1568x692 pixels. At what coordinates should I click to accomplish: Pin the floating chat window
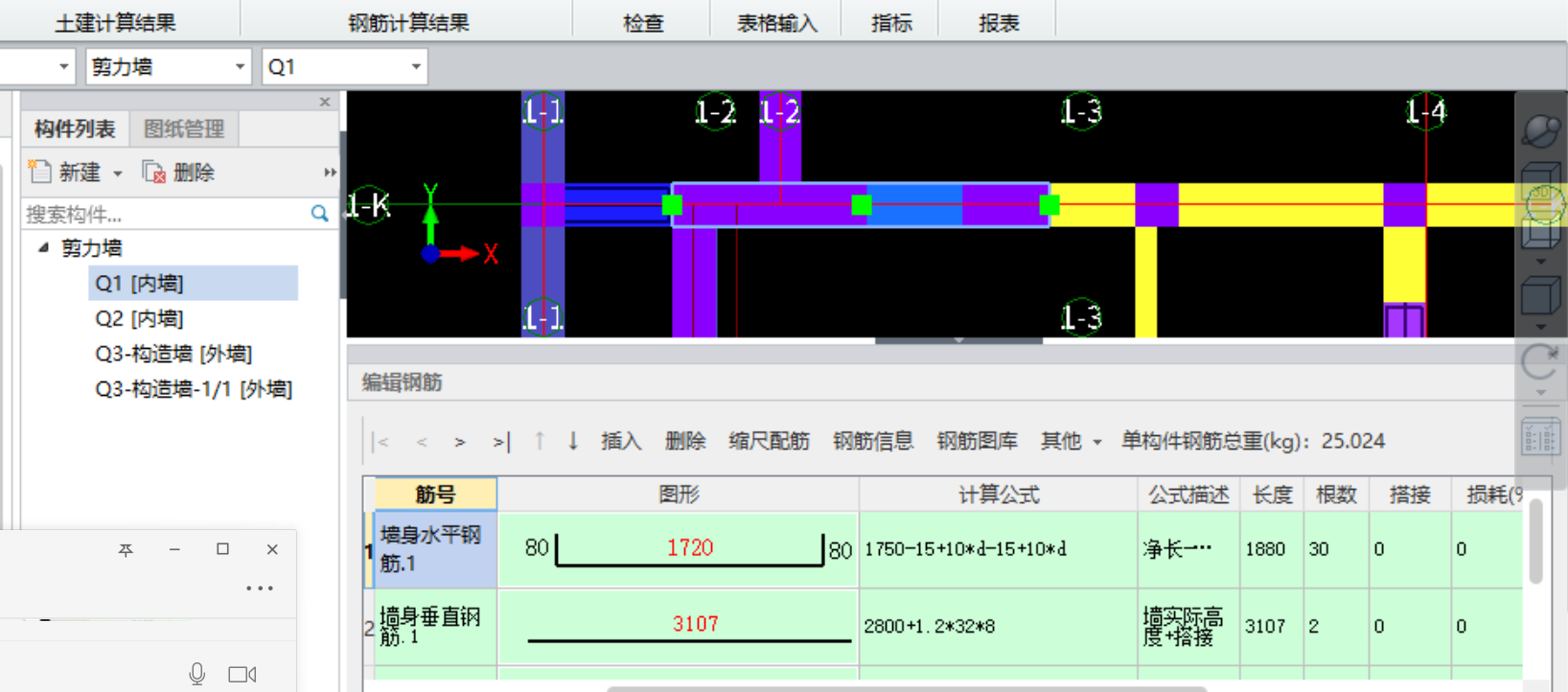(x=126, y=549)
